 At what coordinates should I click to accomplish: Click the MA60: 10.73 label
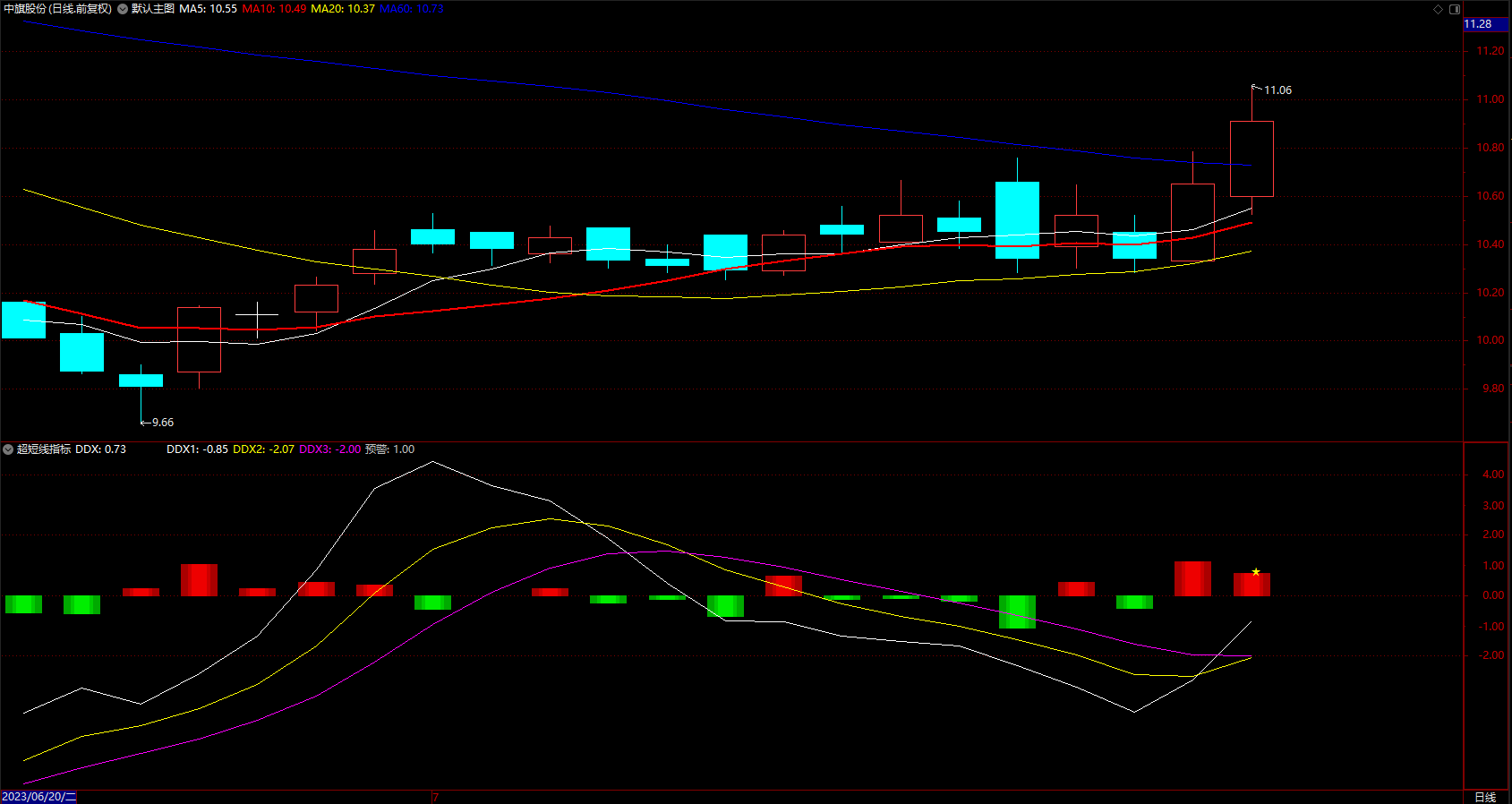pos(412,9)
